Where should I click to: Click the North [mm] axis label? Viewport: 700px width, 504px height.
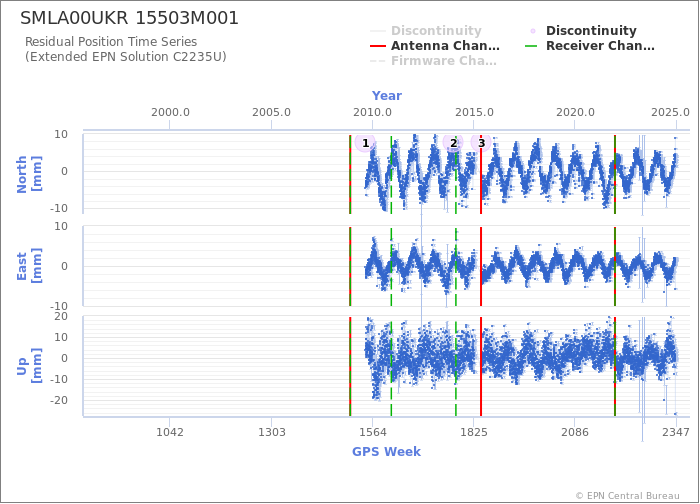(29, 174)
